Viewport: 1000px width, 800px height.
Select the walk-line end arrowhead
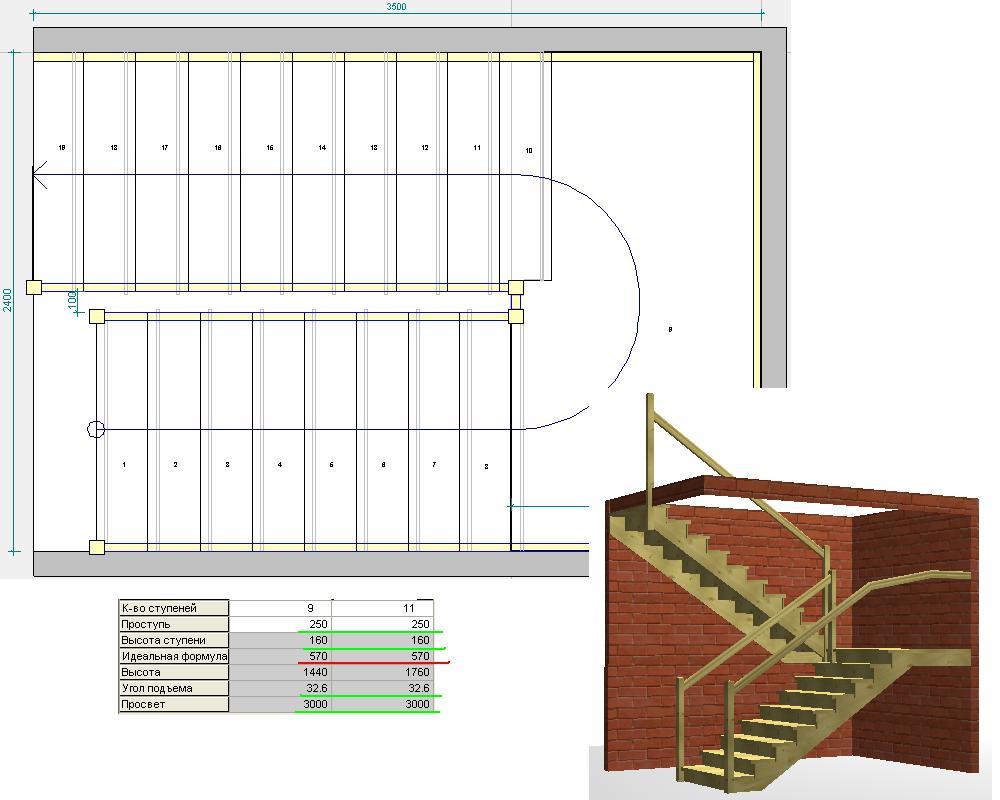coord(40,175)
